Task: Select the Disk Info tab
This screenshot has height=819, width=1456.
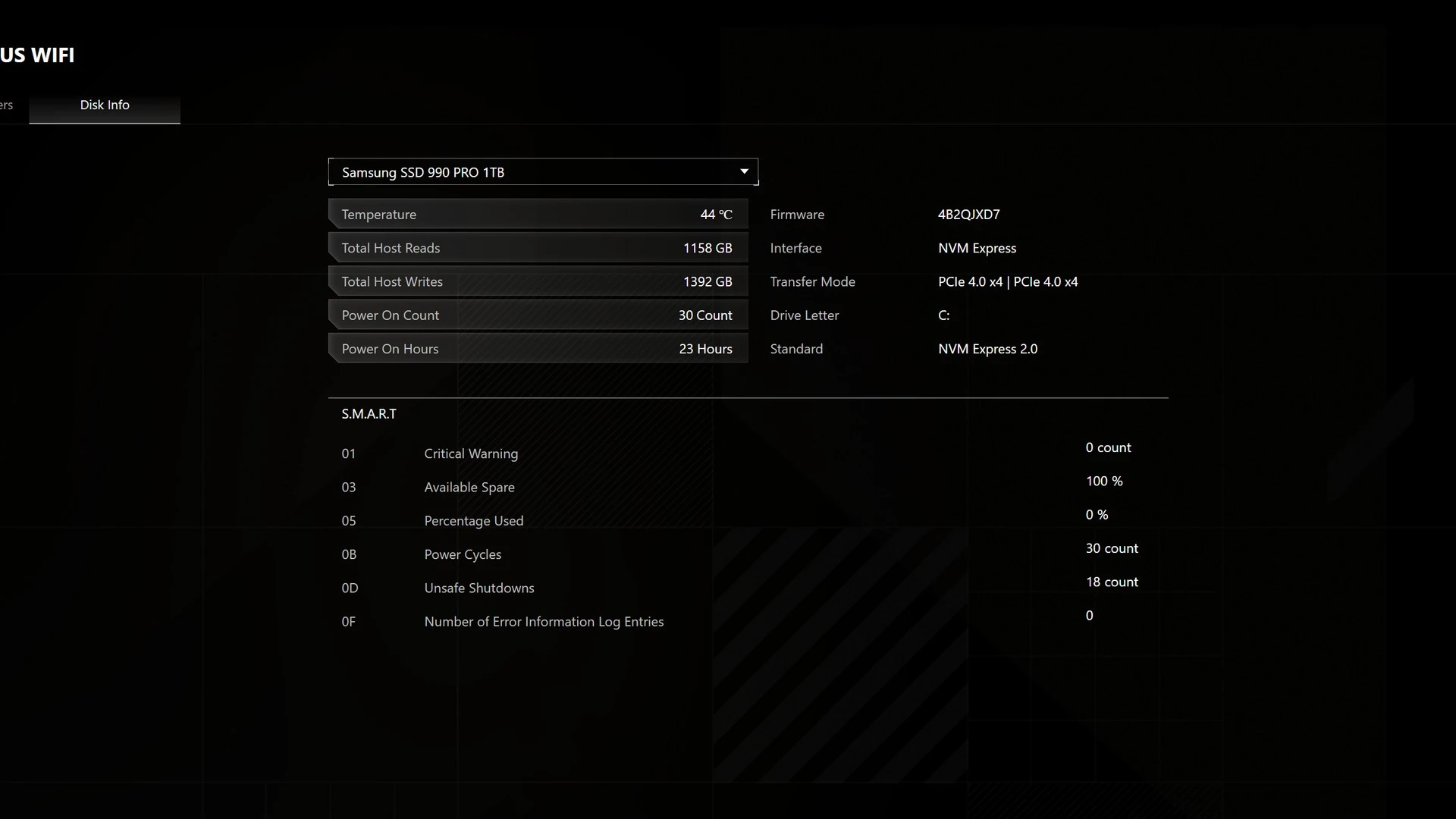Action: click(x=105, y=105)
